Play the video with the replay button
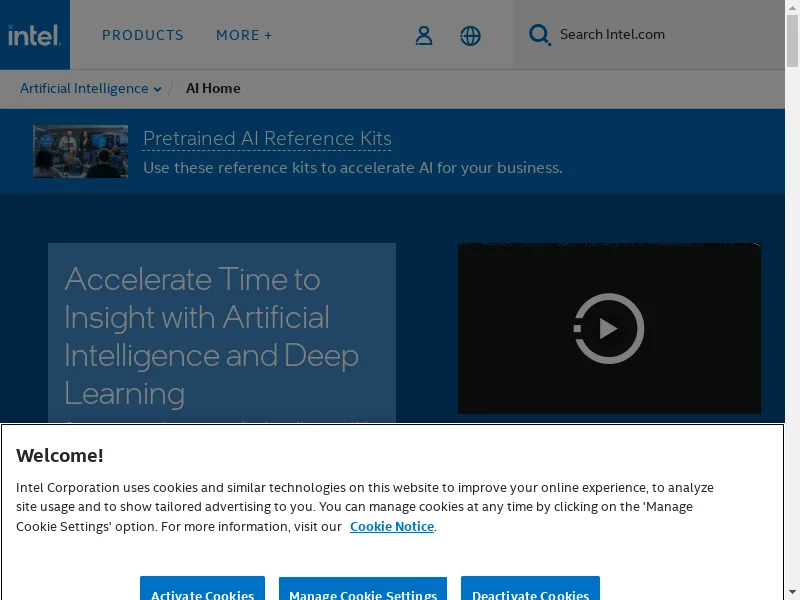The height and width of the screenshot is (600, 800). 609,328
